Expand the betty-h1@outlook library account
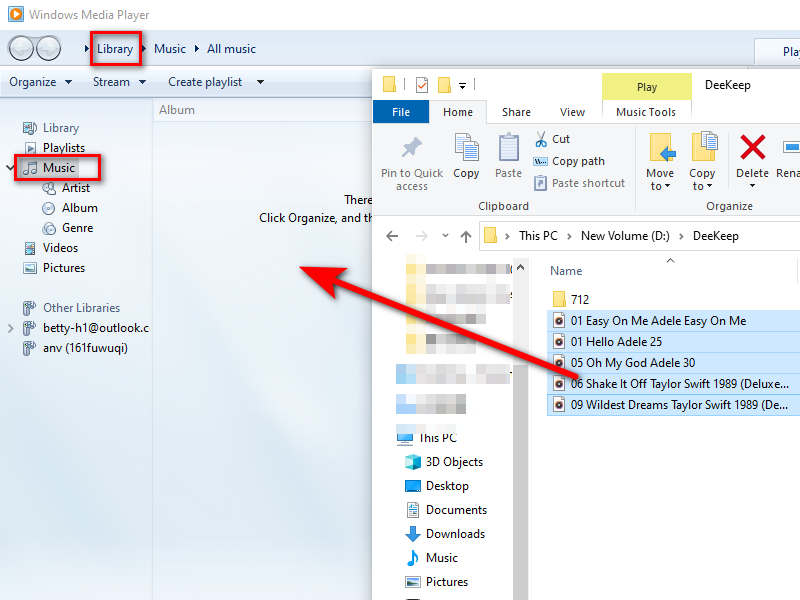The height and width of the screenshot is (600, 800). click(9, 327)
